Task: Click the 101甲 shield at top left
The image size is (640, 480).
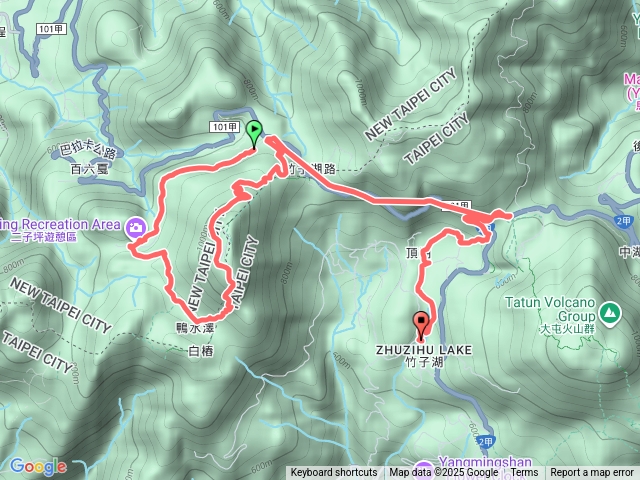Action: click(51, 29)
